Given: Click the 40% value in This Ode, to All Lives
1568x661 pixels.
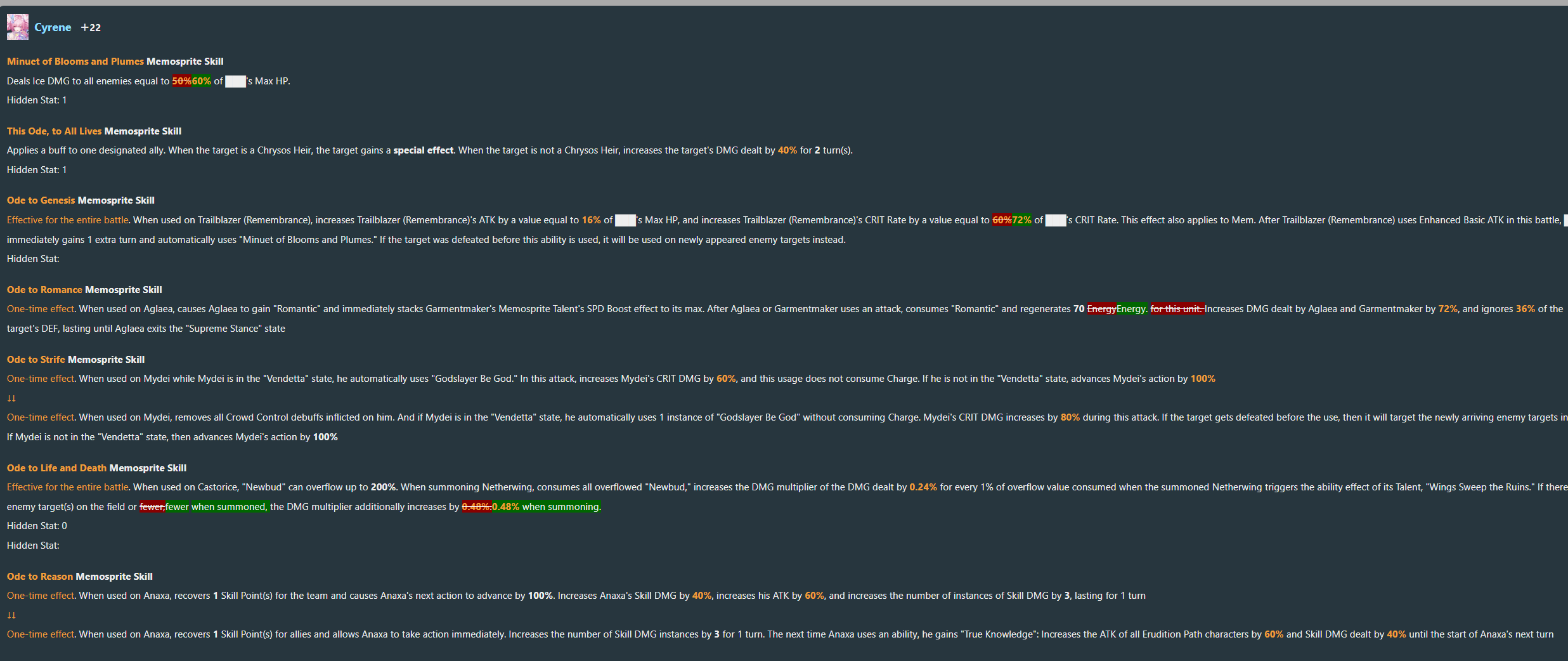Looking at the screenshot, I should pos(787,150).
